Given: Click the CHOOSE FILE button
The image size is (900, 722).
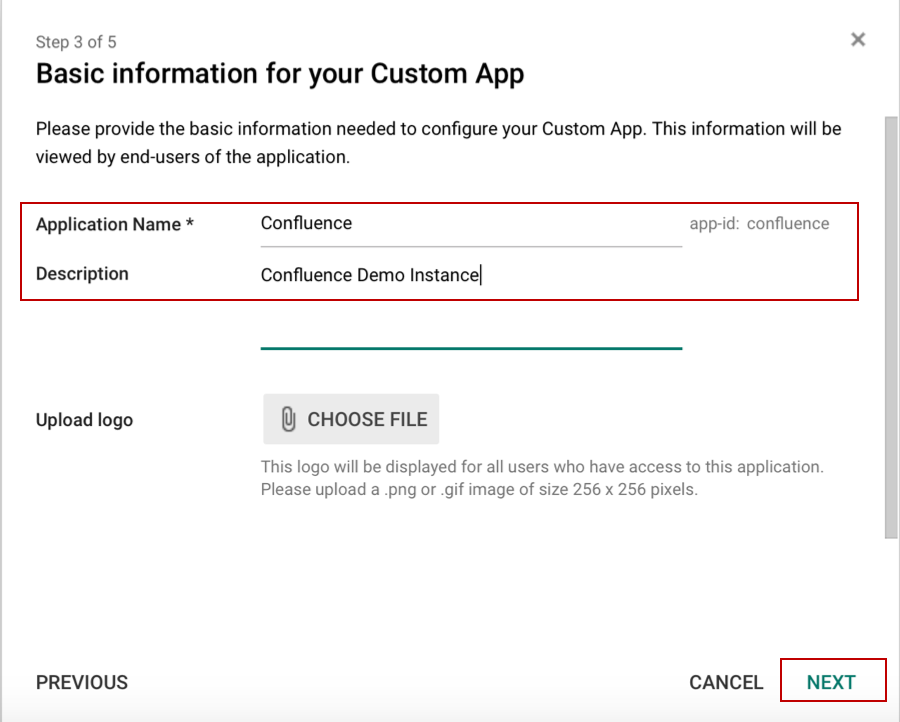Looking at the screenshot, I should pyautogui.click(x=351, y=419).
